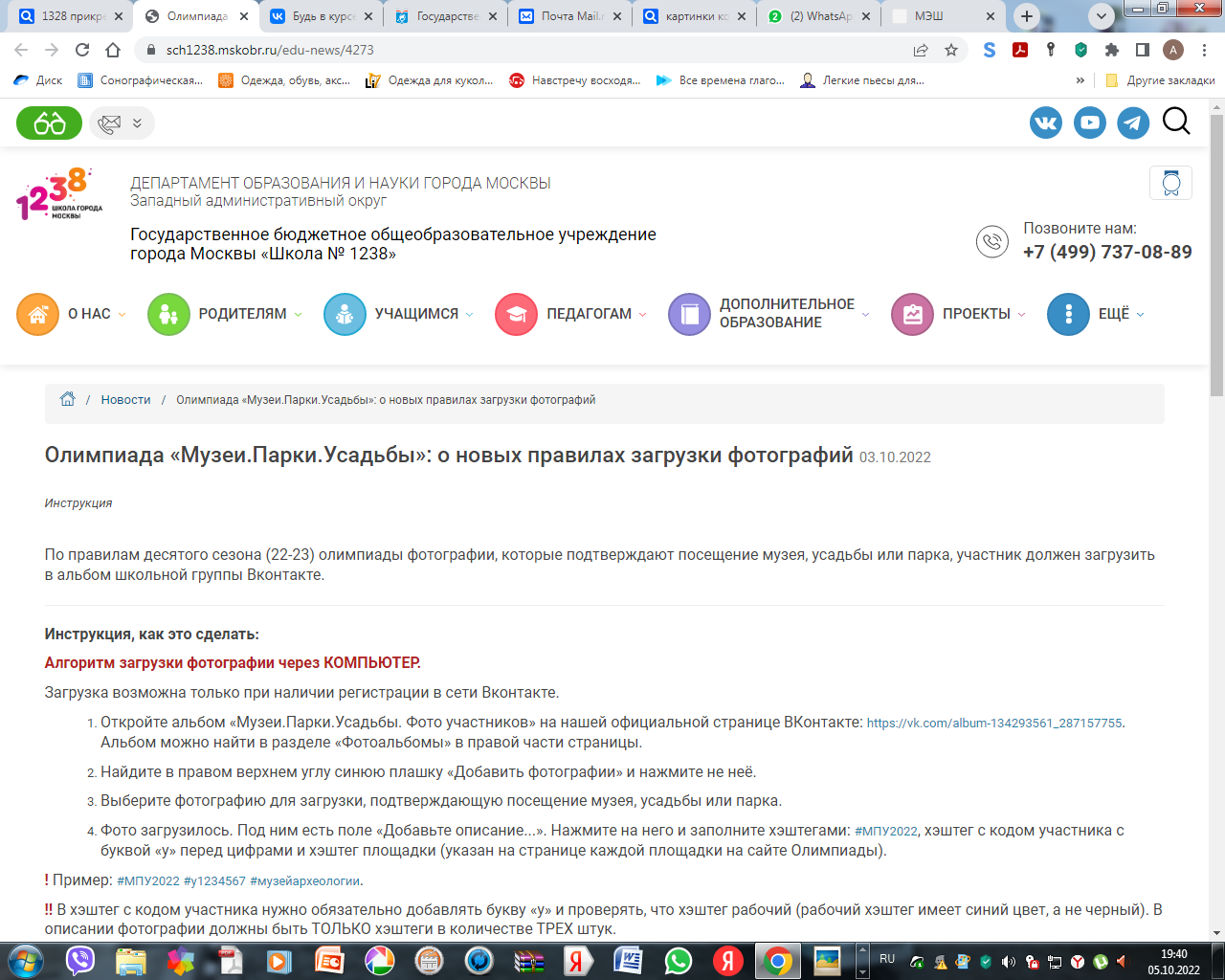Open the «ПЕДАГОГАМ» navigation menu

coord(571,314)
